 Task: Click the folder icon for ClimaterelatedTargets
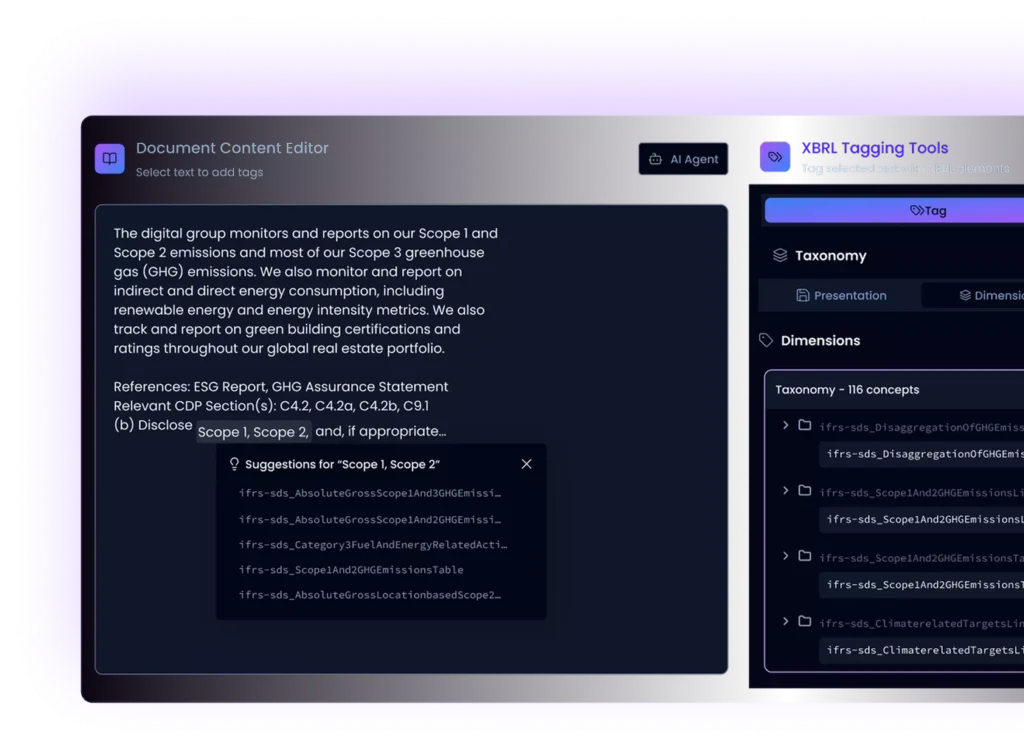coord(805,622)
